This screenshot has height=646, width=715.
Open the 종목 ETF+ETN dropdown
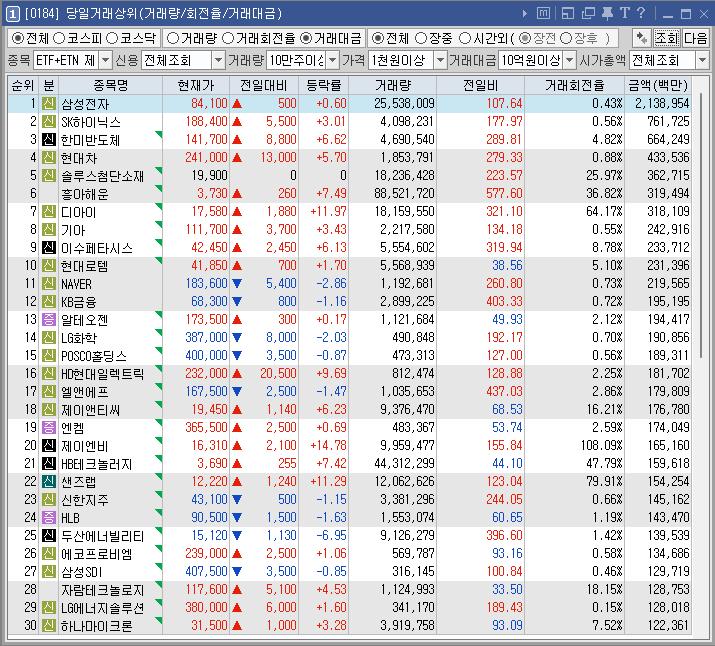105,60
